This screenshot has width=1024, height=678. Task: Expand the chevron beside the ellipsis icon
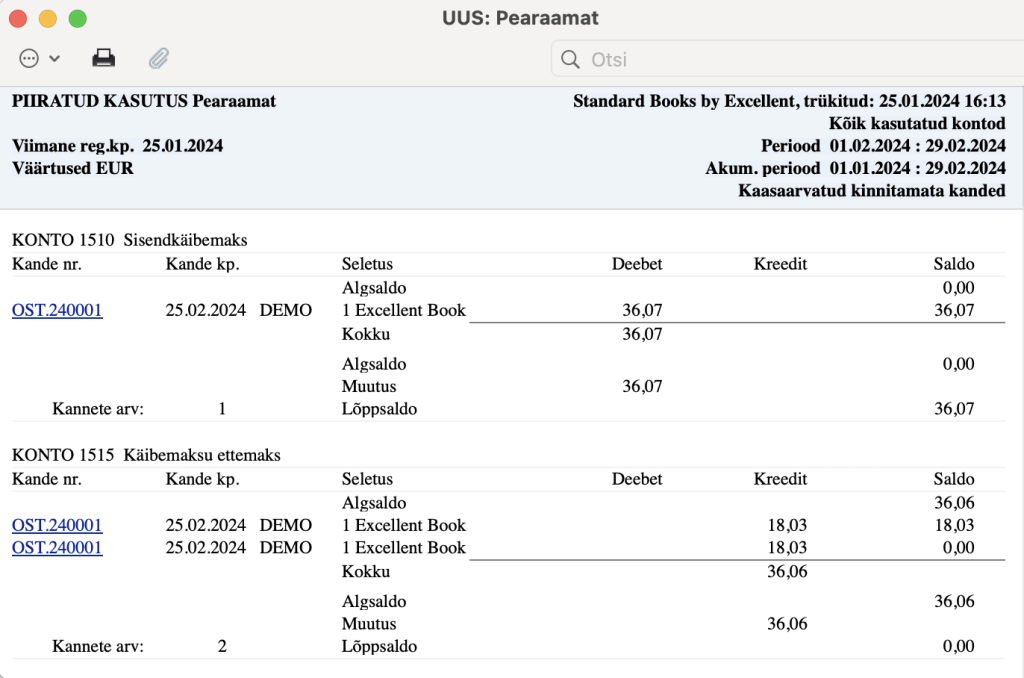coord(55,59)
